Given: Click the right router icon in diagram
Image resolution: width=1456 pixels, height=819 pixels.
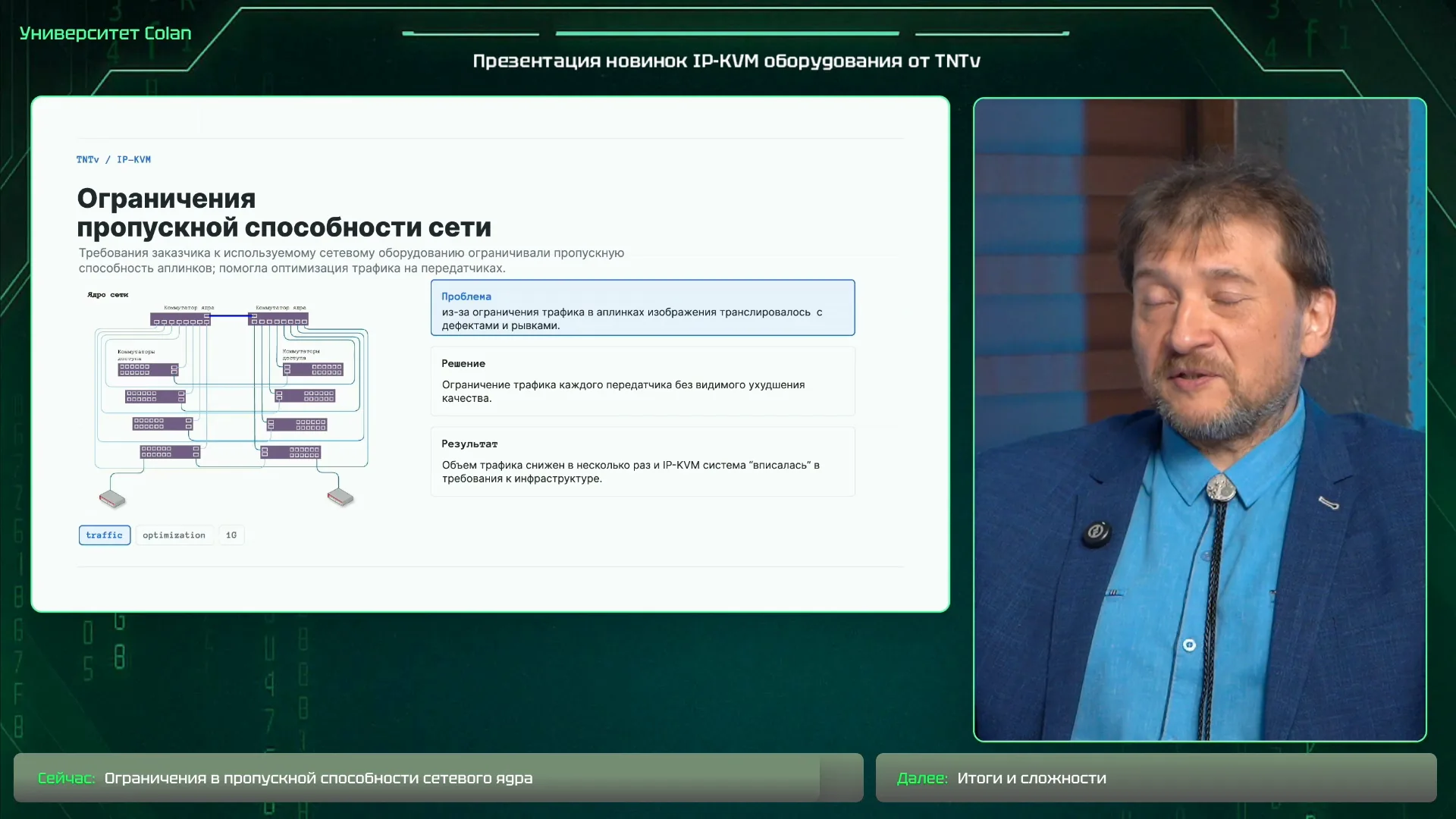Looking at the screenshot, I should [x=340, y=497].
